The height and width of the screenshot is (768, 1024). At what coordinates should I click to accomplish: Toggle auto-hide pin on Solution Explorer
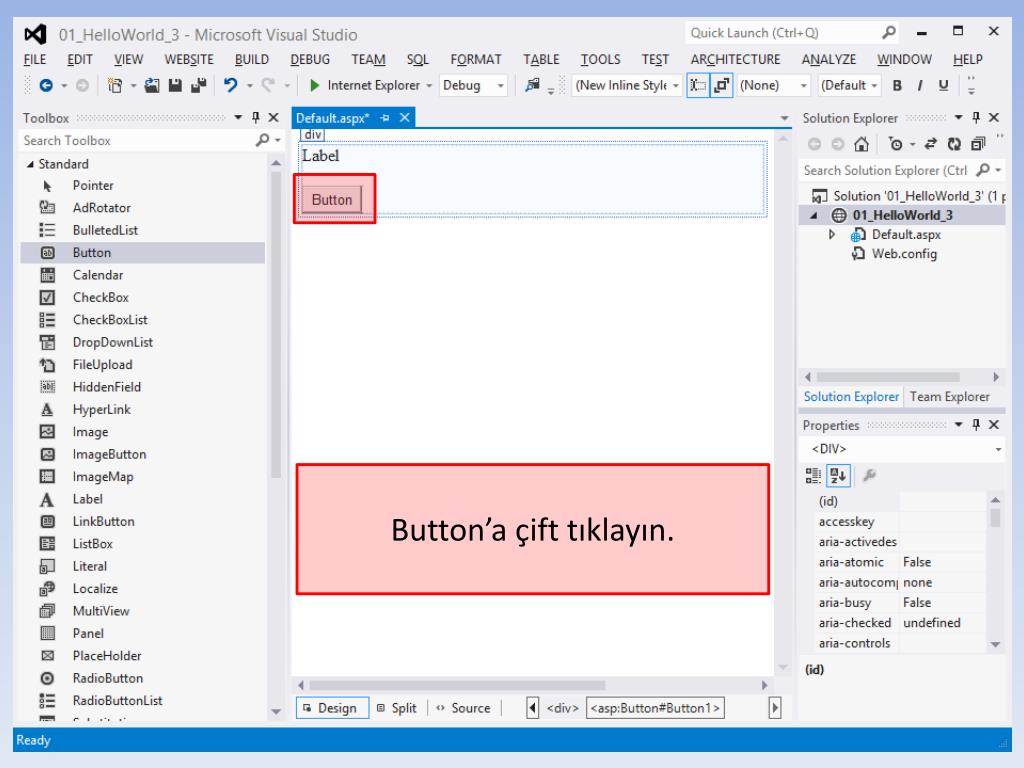[x=976, y=118]
